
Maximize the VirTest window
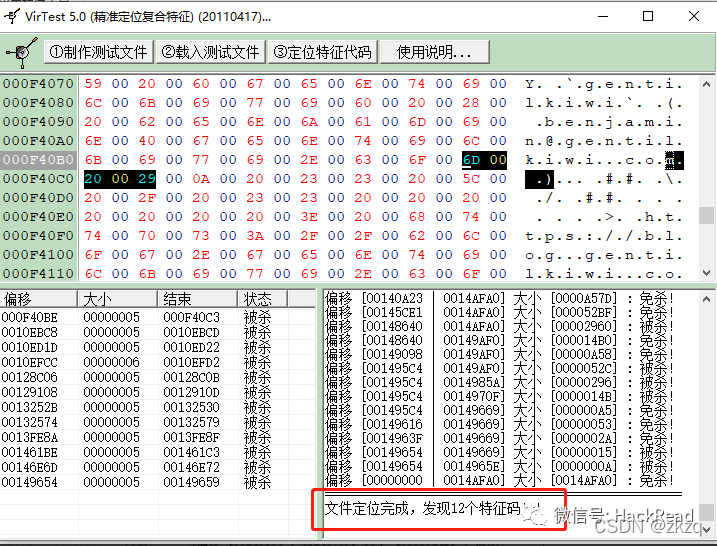648,16
